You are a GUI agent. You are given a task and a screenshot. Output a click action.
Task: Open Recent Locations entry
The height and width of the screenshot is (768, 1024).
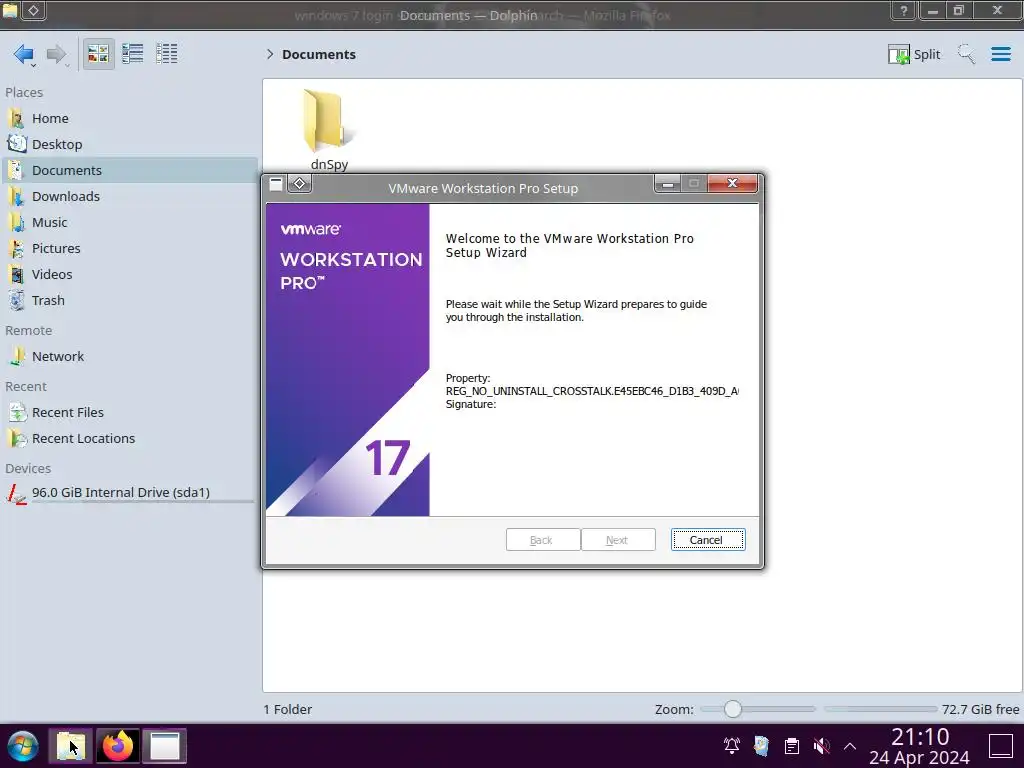pyautogui.click(x=129, y=439)
